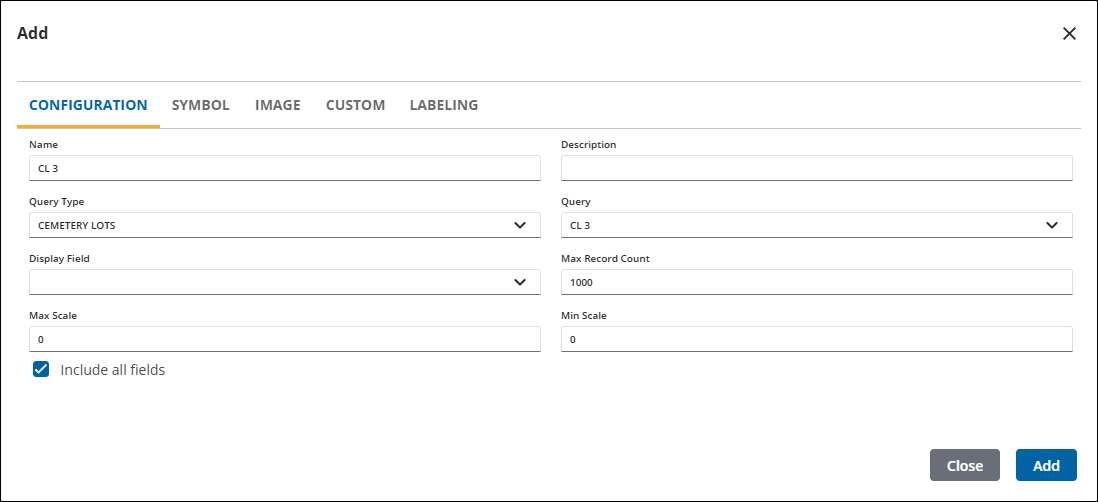Focus the Max Scale input box

click(x=284, y=339)
